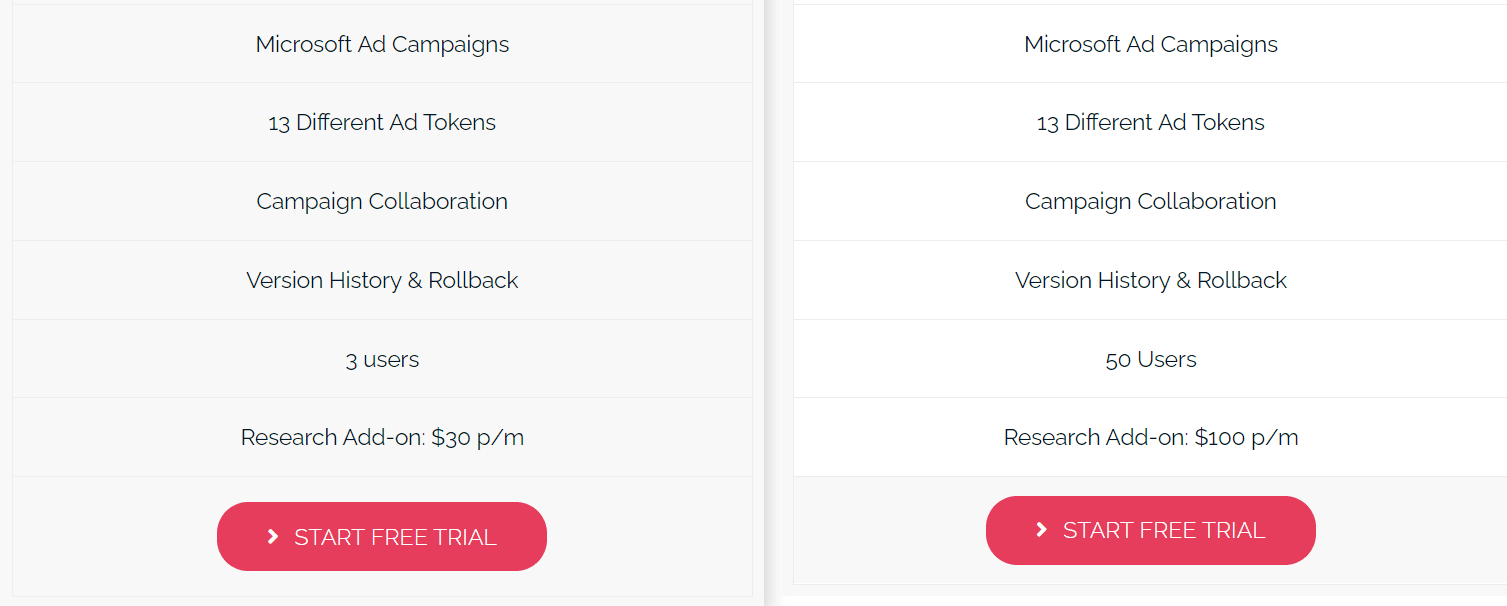Select the 3 users feature entry
Viewport: 1507px width, 606px height.
382,359
